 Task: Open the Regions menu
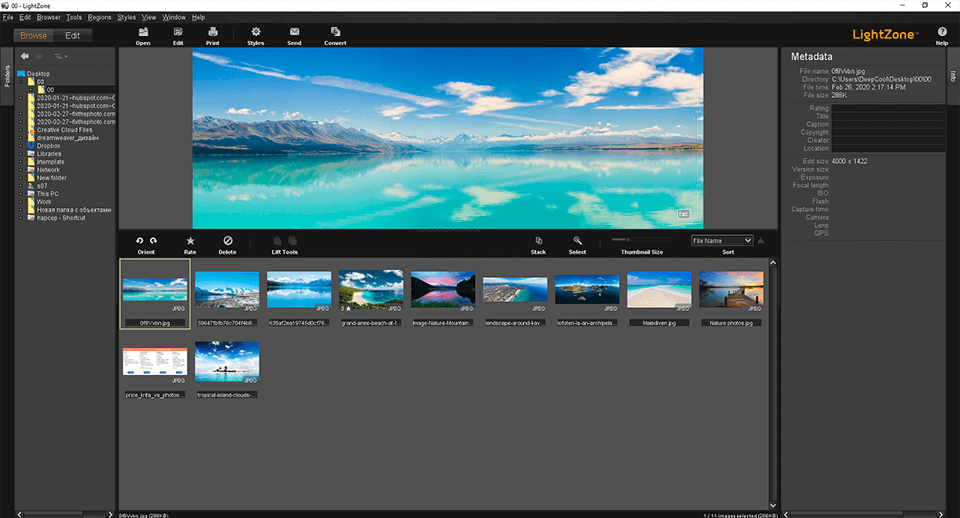[x=99, y=17]
